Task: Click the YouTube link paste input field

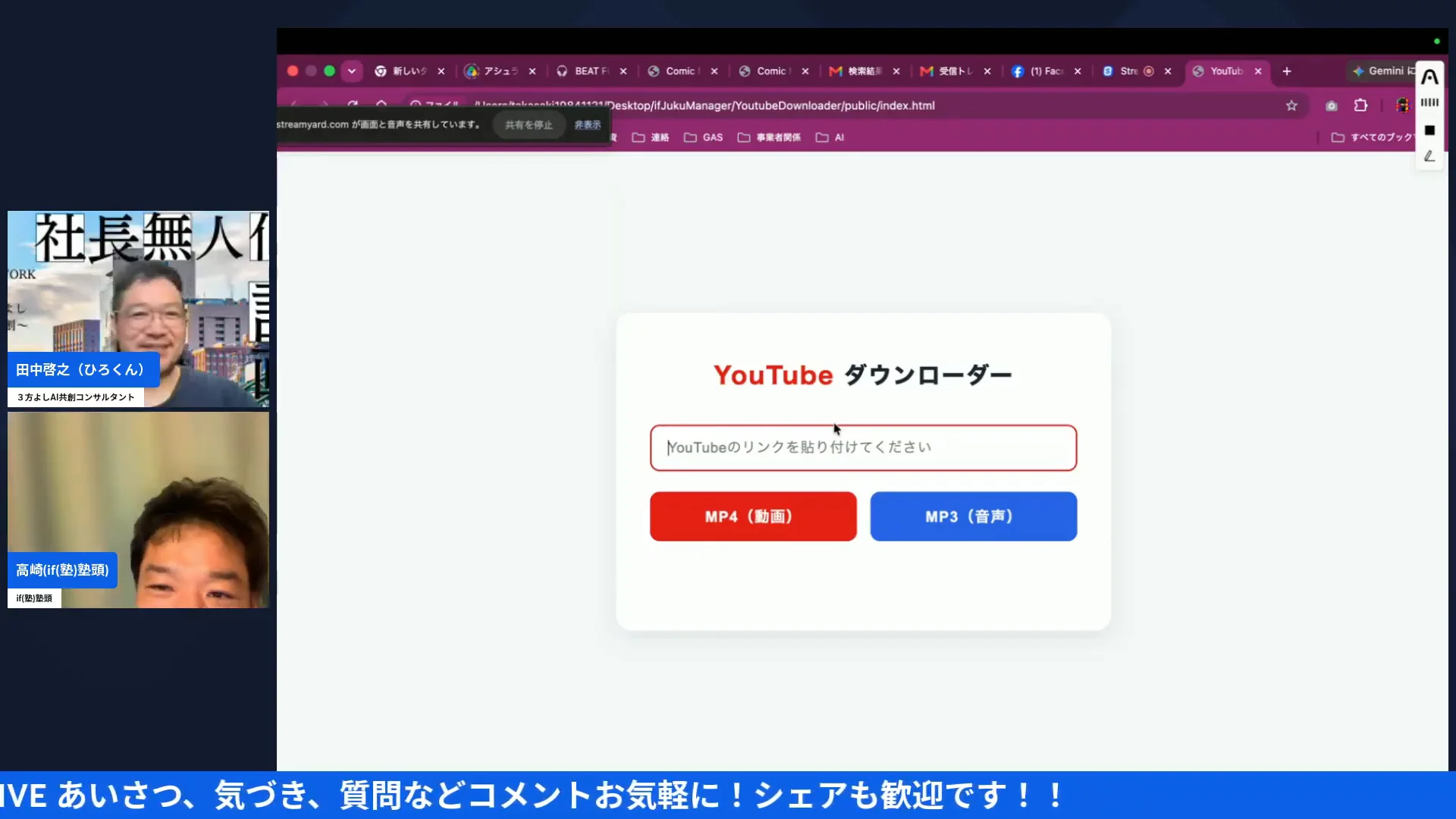Action: pyautogui.click(x=863, y=447)
